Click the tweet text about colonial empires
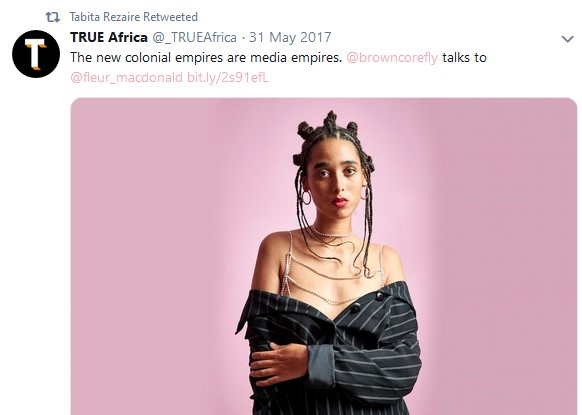Viewport: 582px width, 415px height. (206, 58)
